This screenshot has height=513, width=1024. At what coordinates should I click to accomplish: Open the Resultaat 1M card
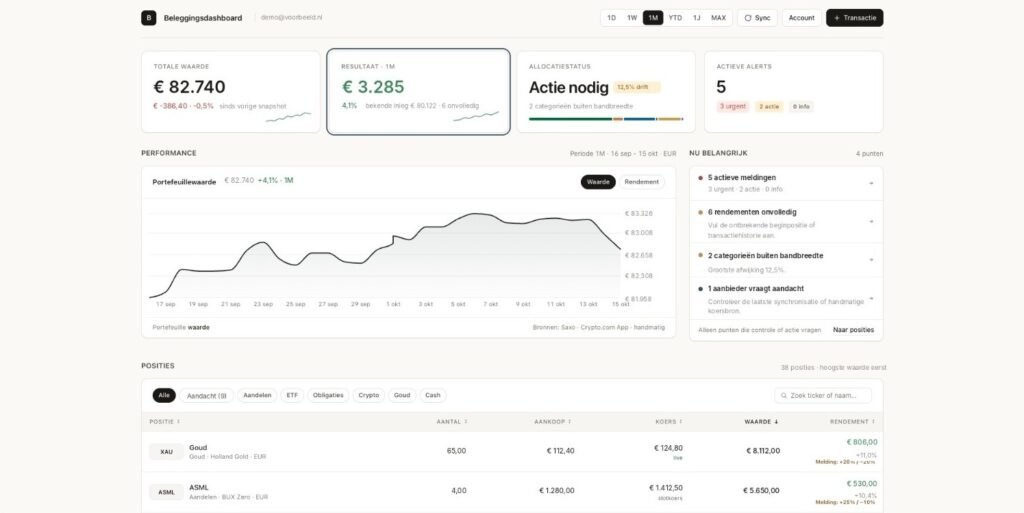tap(419, 92)
